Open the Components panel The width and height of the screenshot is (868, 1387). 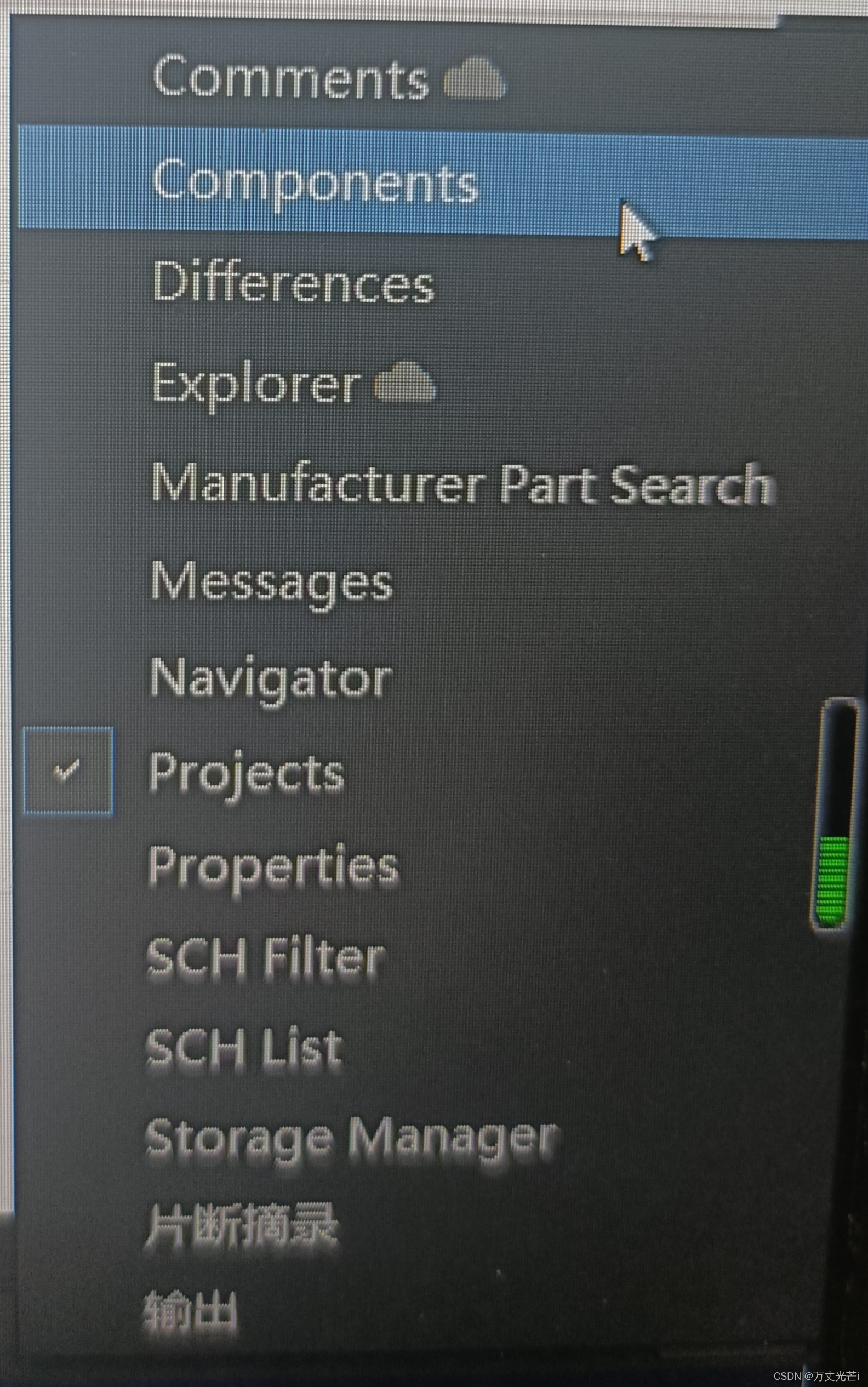442,181
